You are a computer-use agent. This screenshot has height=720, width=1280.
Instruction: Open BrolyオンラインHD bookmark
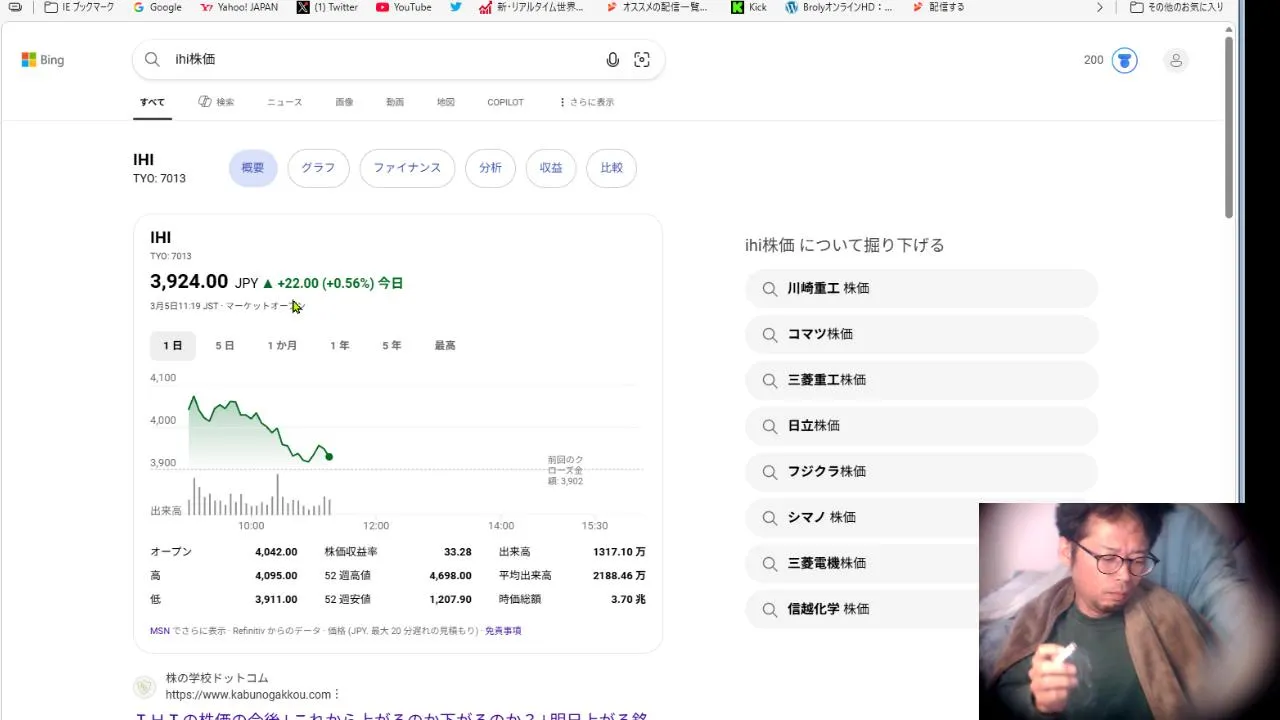click(838, 7)
